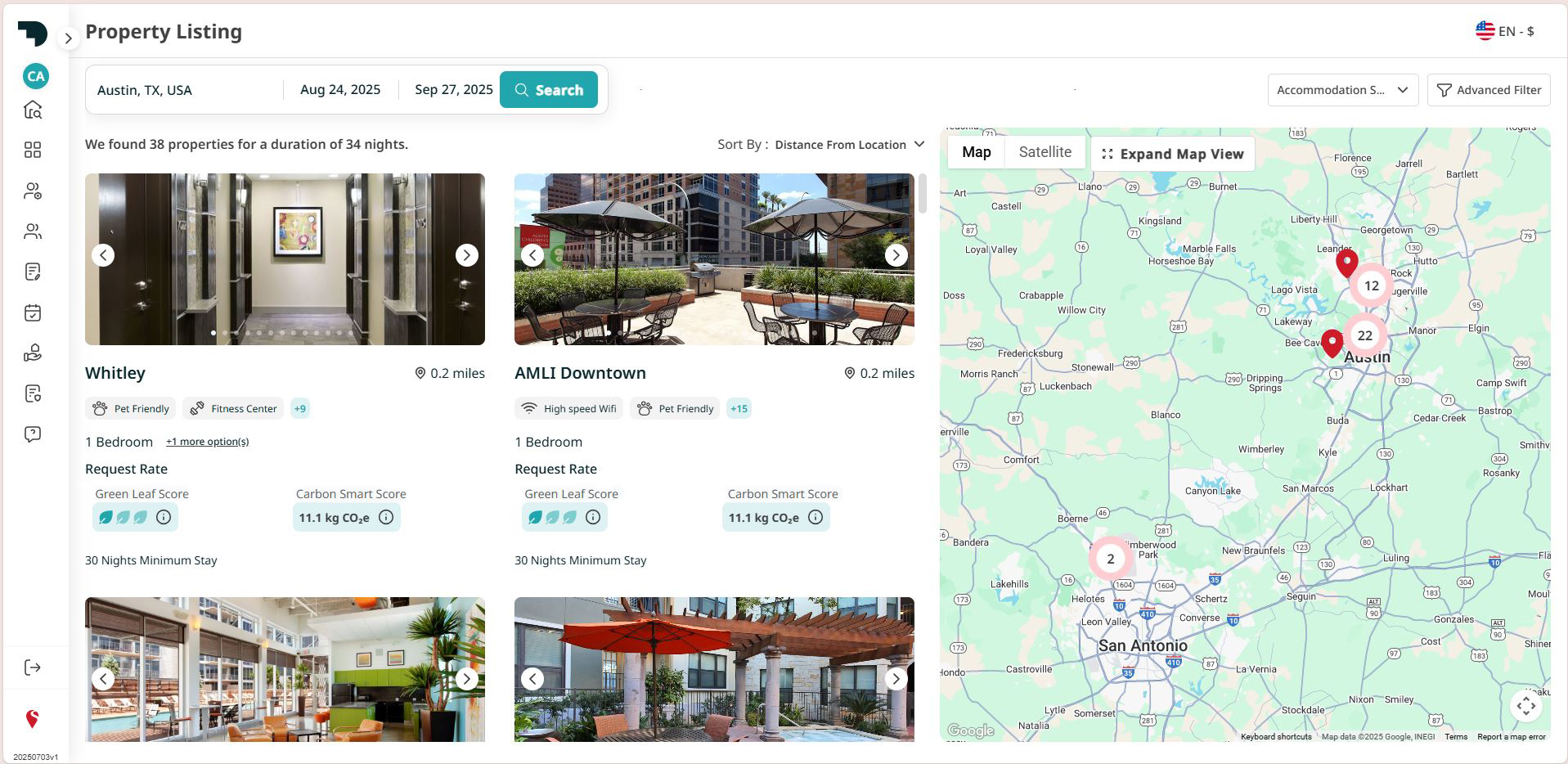Open the guests icon in the sidebar
This screenshot has height=764, width=1568.
tap(33, 231)
